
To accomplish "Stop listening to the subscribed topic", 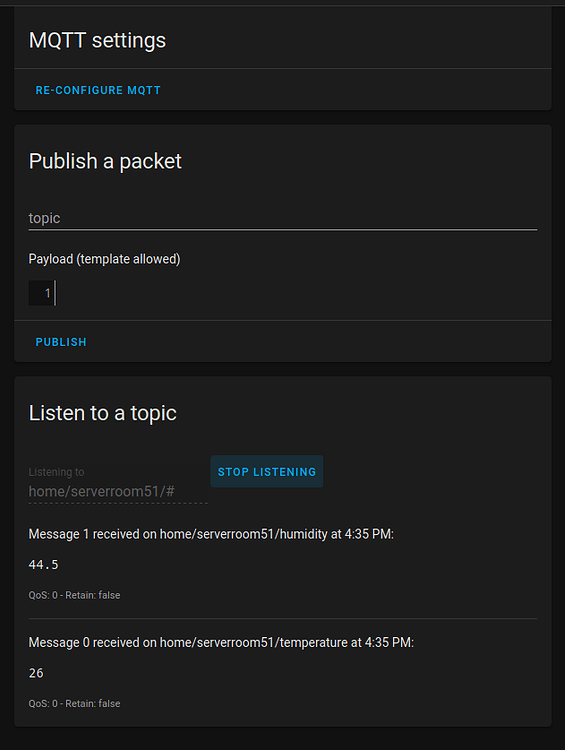I will 267,472.
